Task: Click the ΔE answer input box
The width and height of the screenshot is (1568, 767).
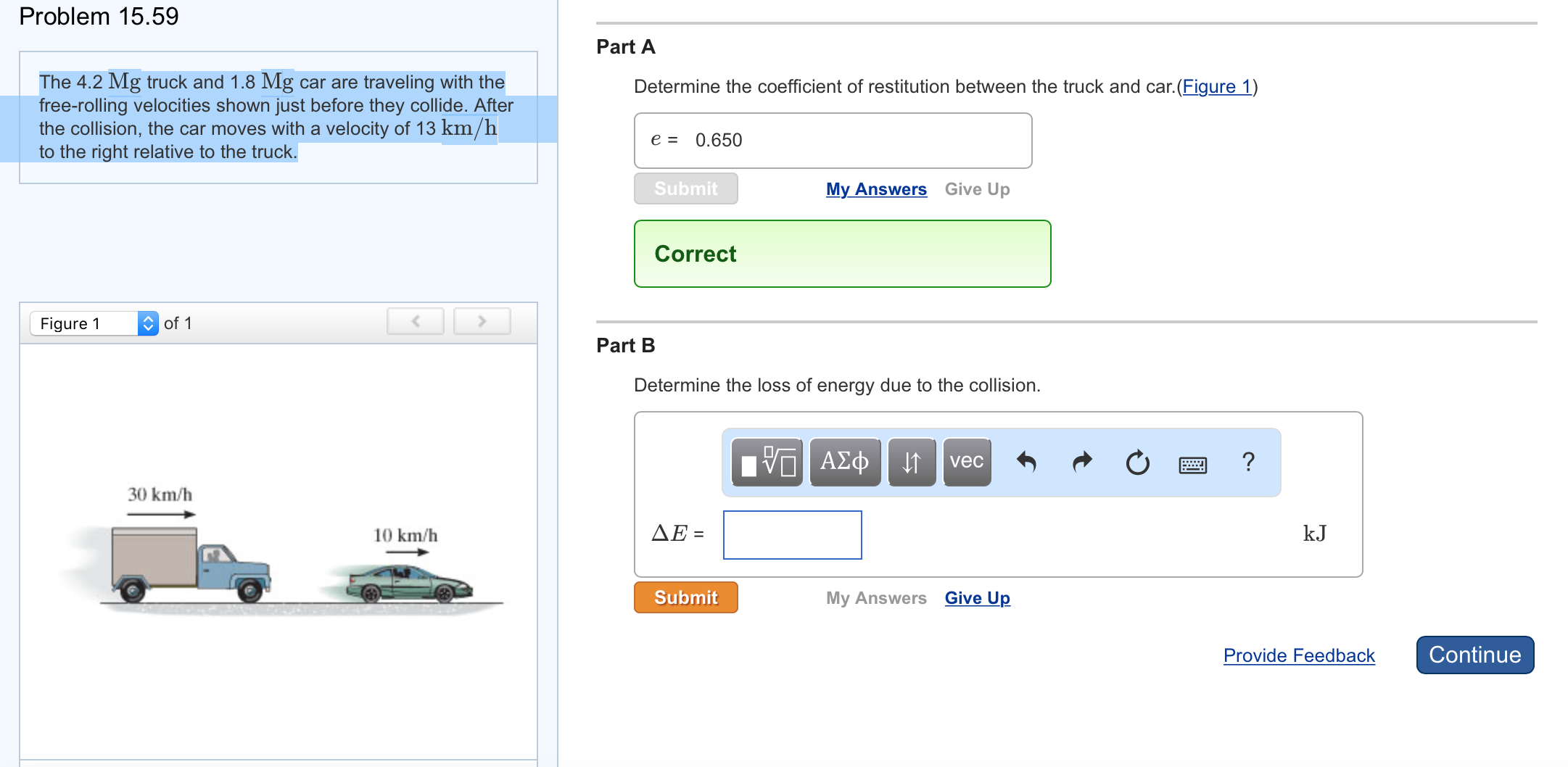Action: [x=793, y=535]
